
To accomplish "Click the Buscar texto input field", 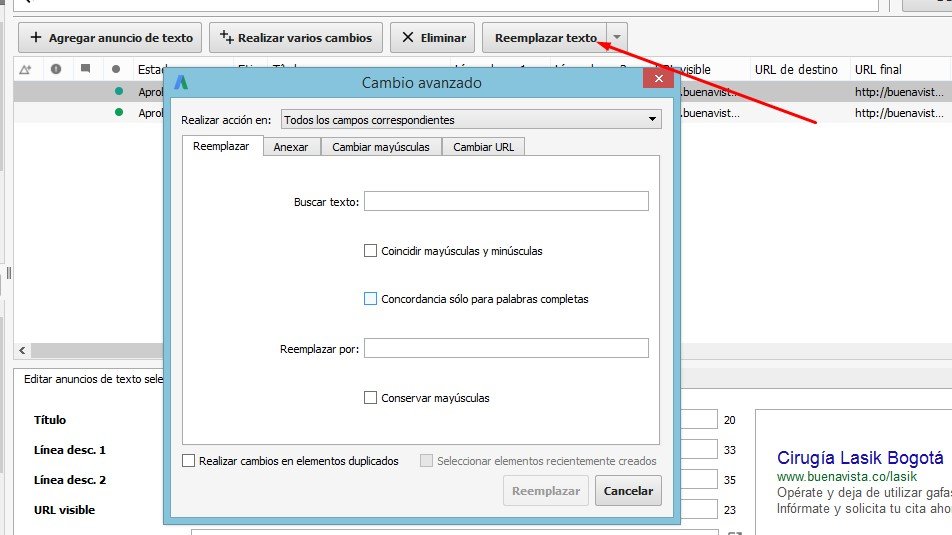I will (x=506, y=202).
